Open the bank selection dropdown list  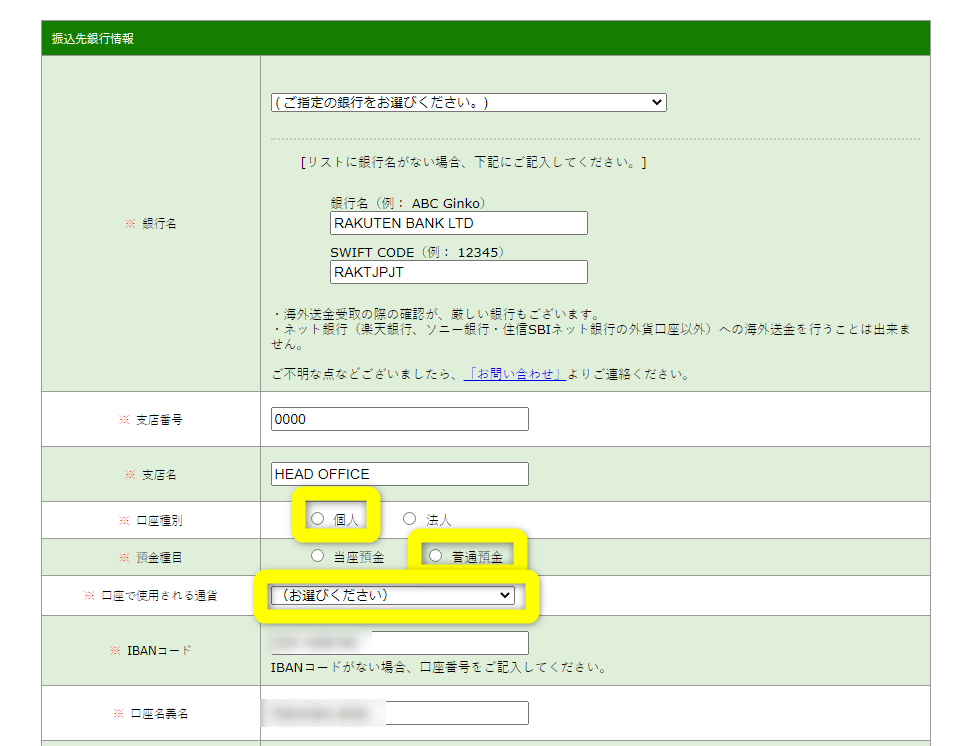468,103
